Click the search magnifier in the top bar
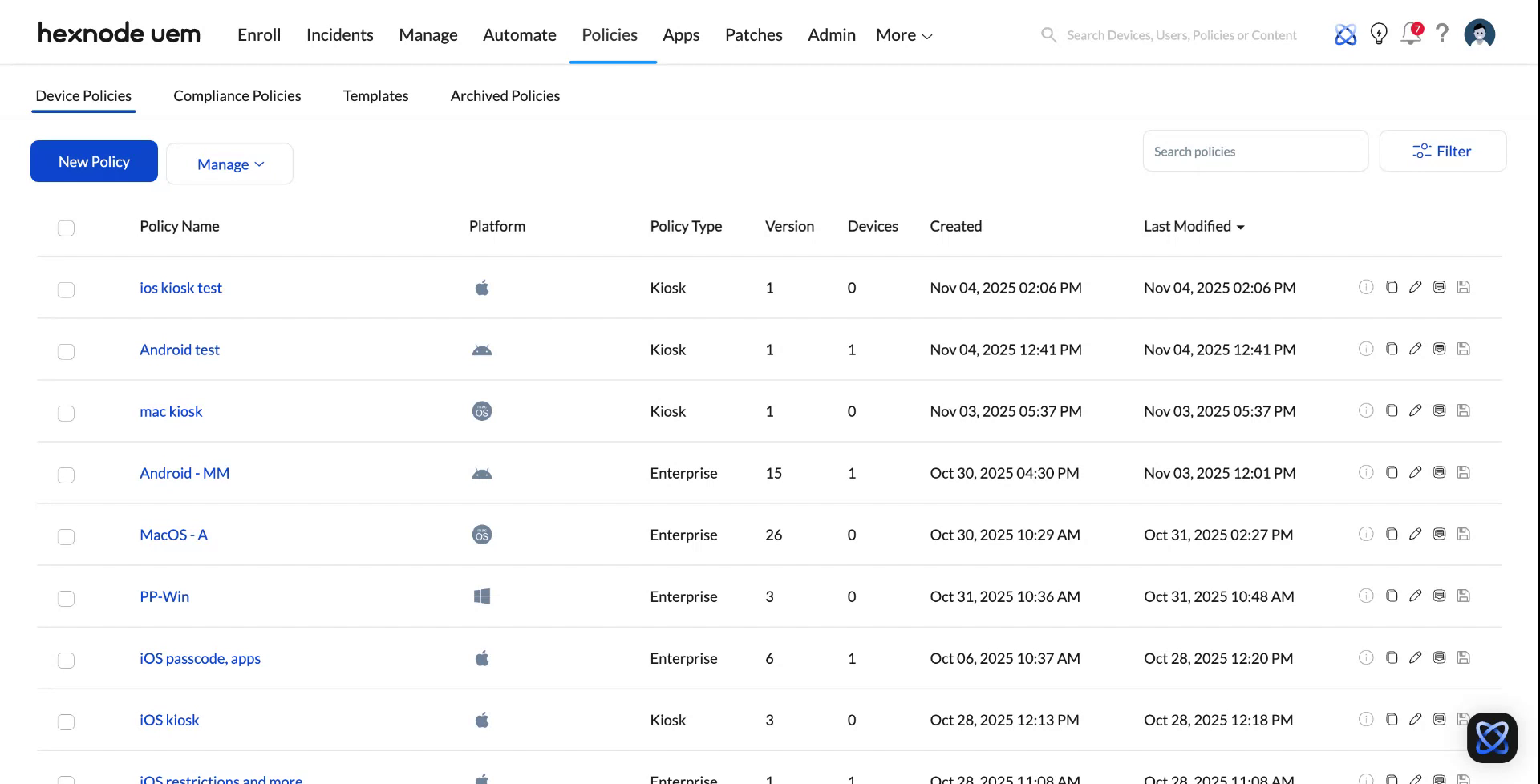The height and width of the screenshot is (784, 1540). (1048, 34)
